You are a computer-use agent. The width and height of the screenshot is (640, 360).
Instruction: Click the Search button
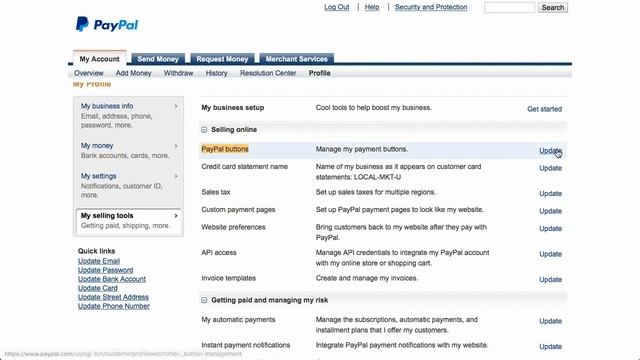[x=553, y=7]
